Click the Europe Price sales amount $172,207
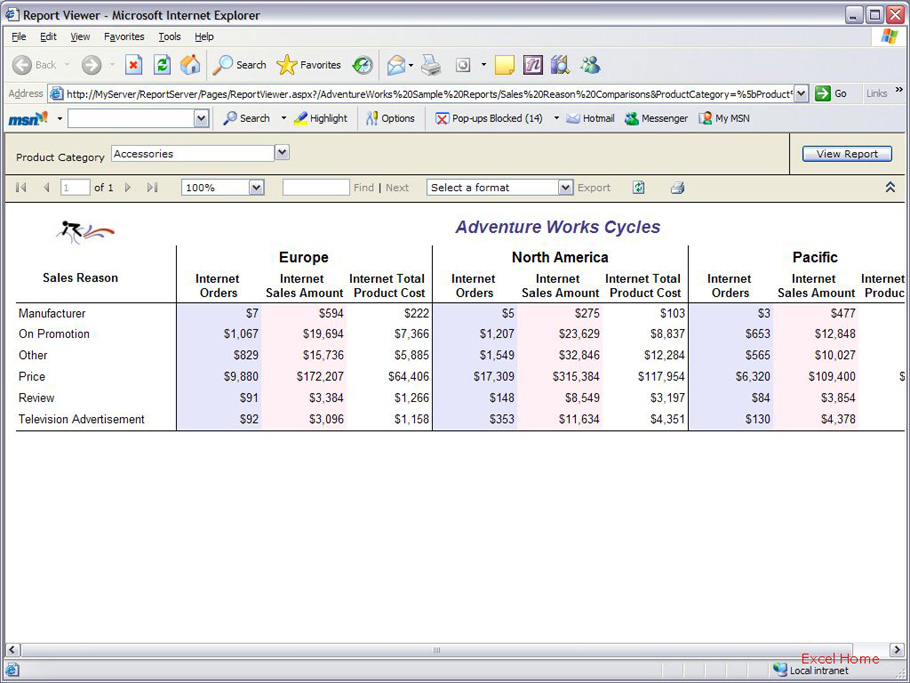 pyautogui.click(x=320, y=377)
